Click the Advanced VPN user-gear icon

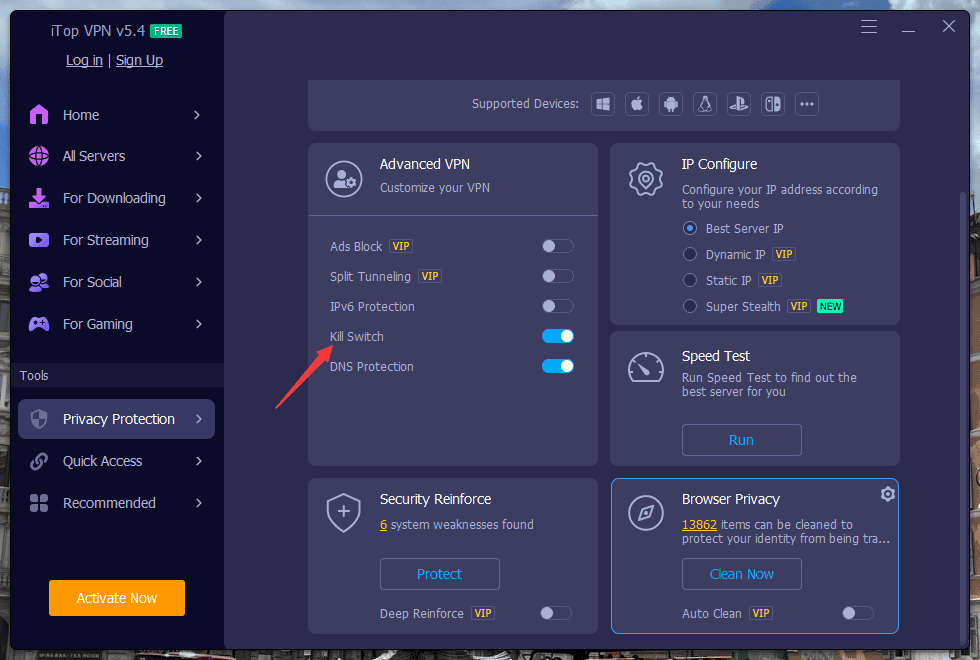pyautogui.click(x=344, y=179)
